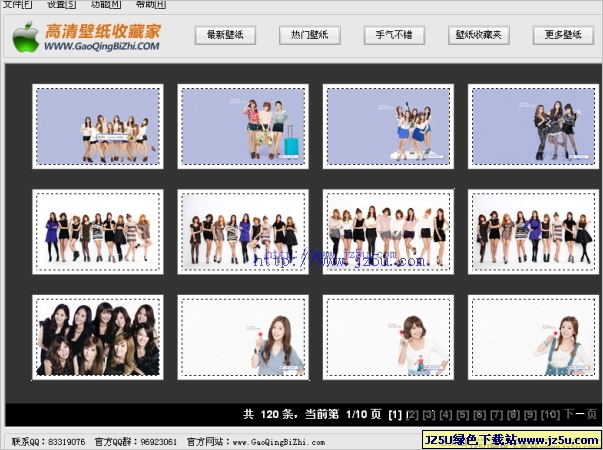Click the 共 120 条 page count text

(x=270, y=414)
